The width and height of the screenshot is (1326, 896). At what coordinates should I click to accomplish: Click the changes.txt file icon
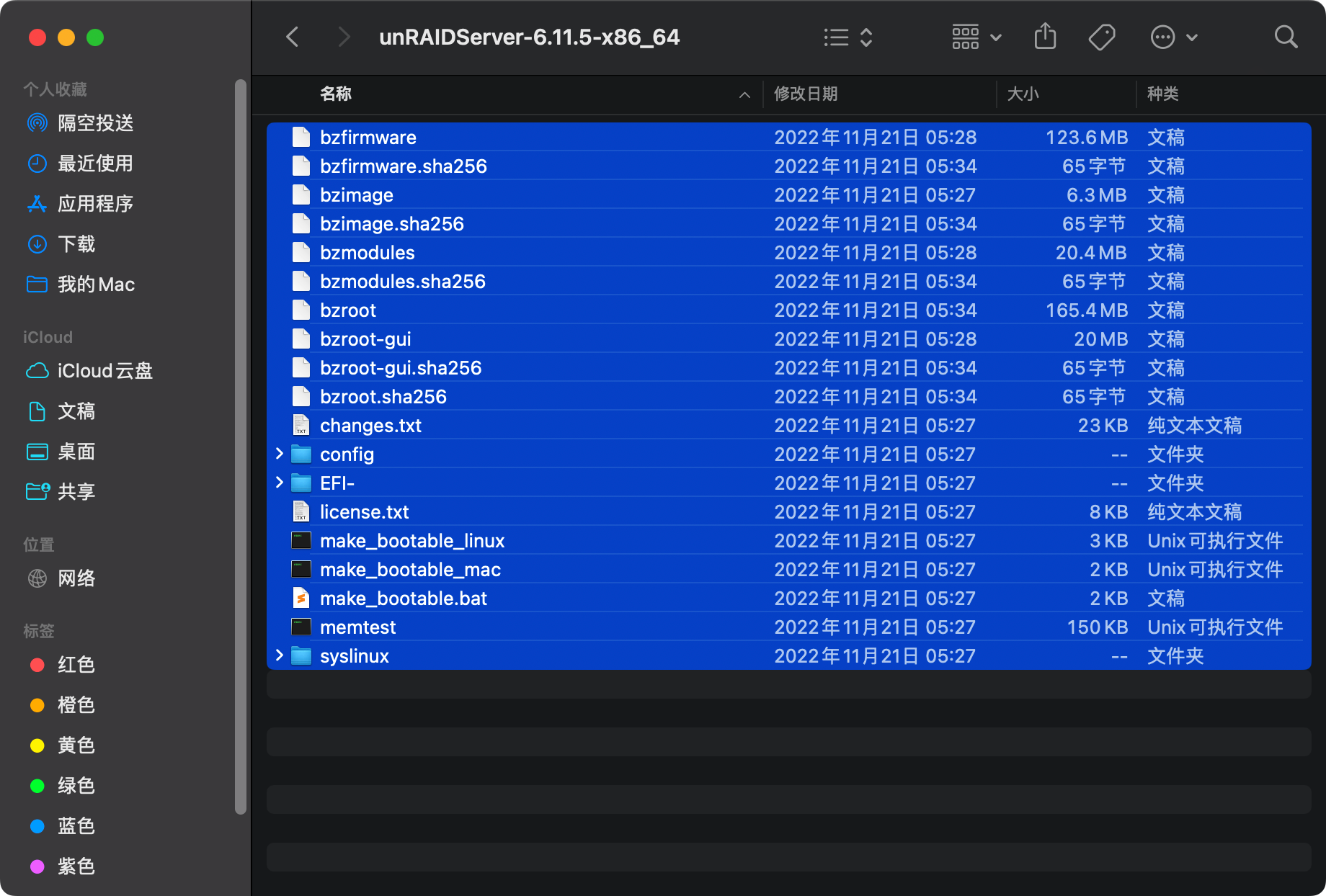coord(301,425)
